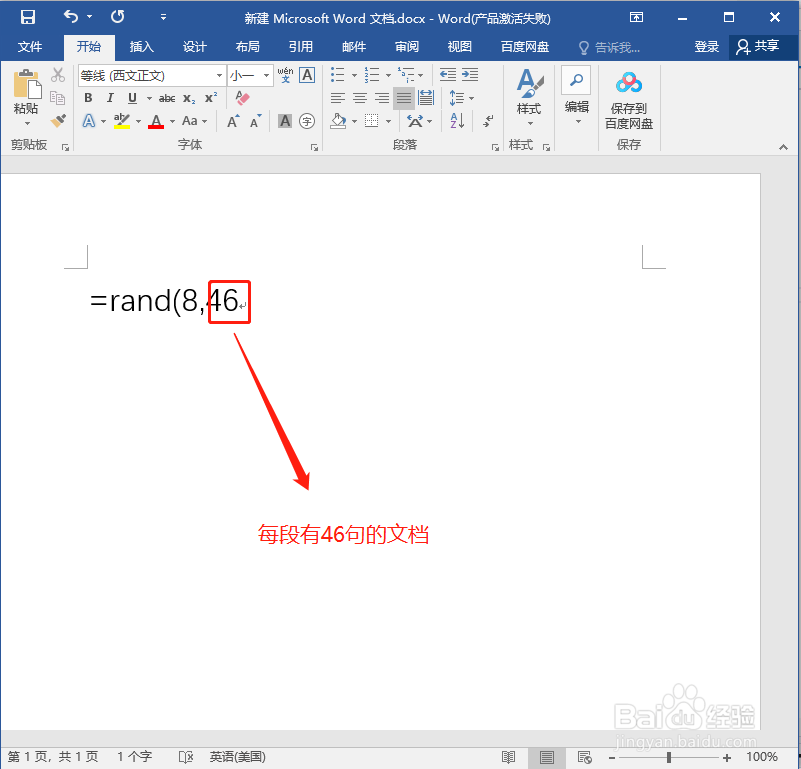Increase font size
Image resolution: width=801 pixels, height=769 pixels.
point(233,121)
